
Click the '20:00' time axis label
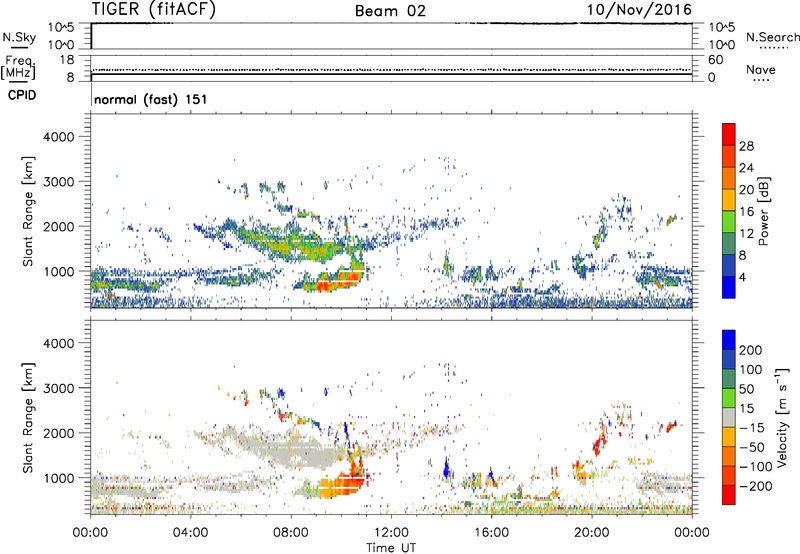(591, 533)
